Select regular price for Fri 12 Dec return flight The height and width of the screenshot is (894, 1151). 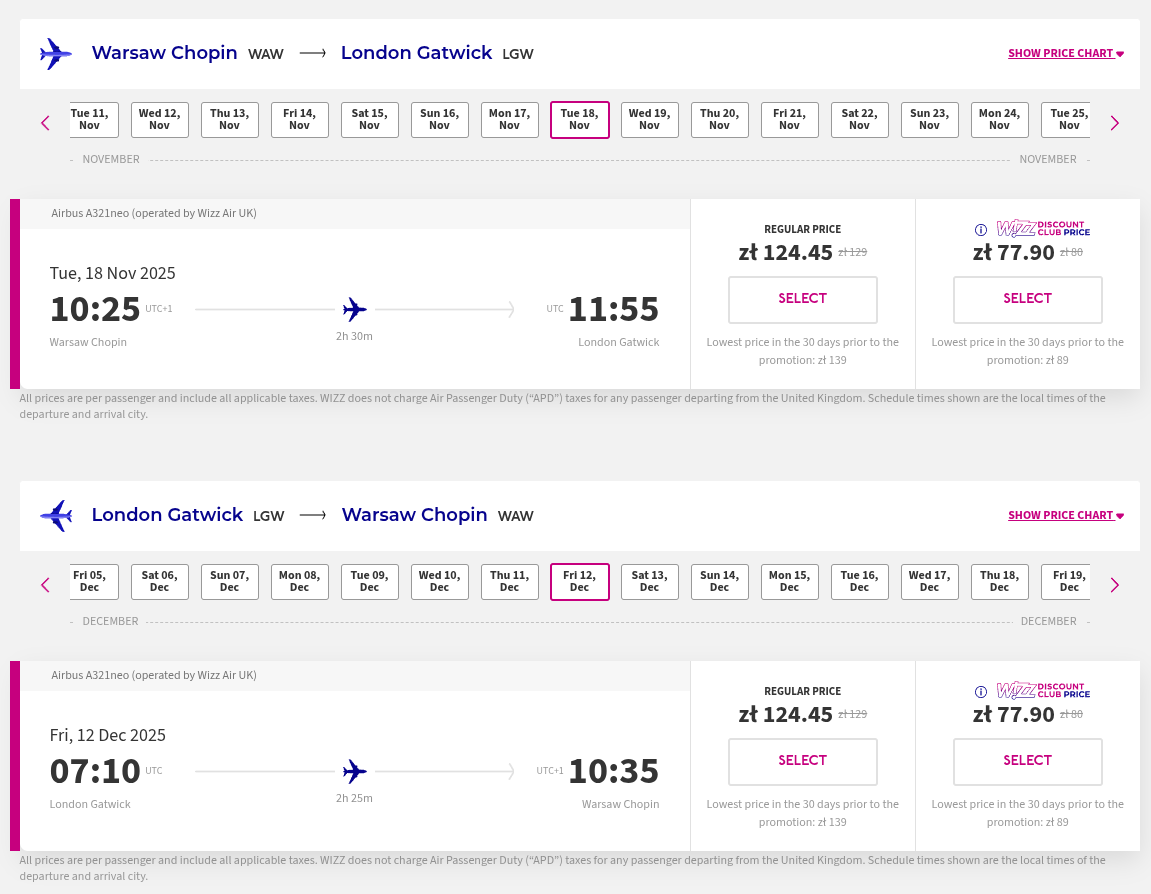802,762
